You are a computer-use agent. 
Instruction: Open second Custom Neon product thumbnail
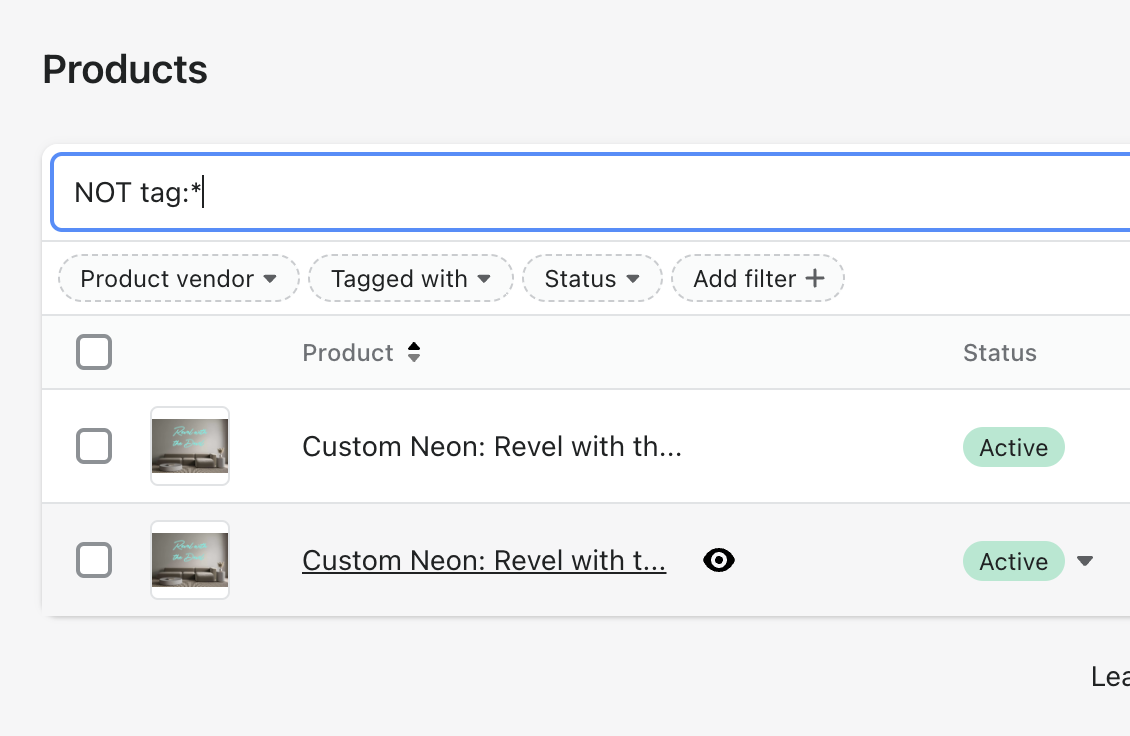coord(190,560)
